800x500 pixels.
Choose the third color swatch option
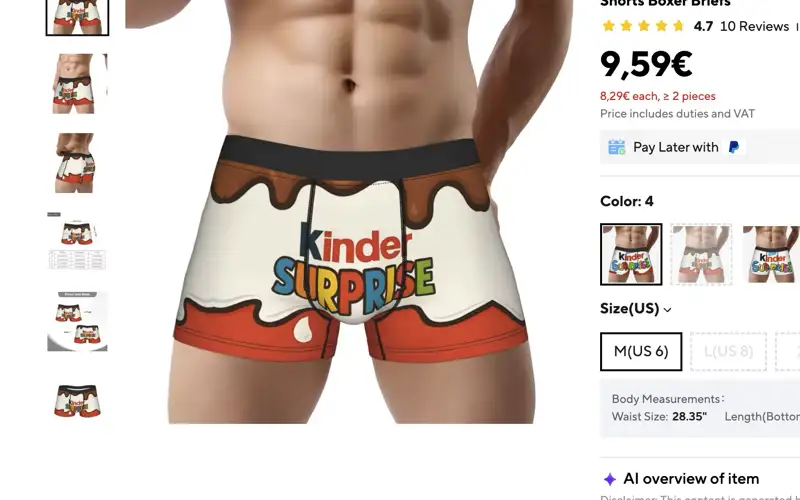pyautogui.click(x=771, y=254)
